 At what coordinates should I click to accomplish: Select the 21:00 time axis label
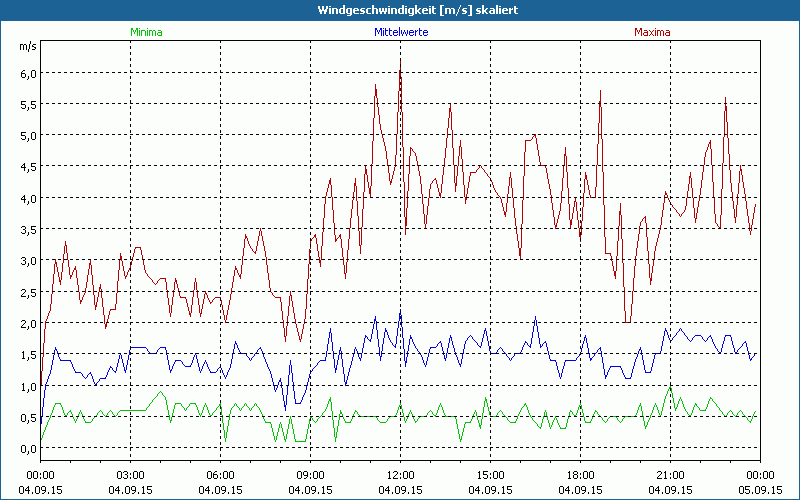670,475
